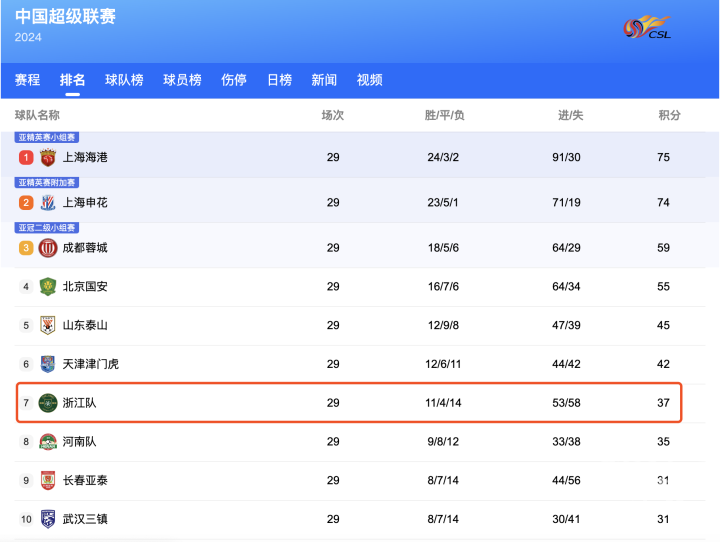The height and width of the screenshot is (542, 720).
Task: Click the 75 points value
Action: tap(663, 158)
